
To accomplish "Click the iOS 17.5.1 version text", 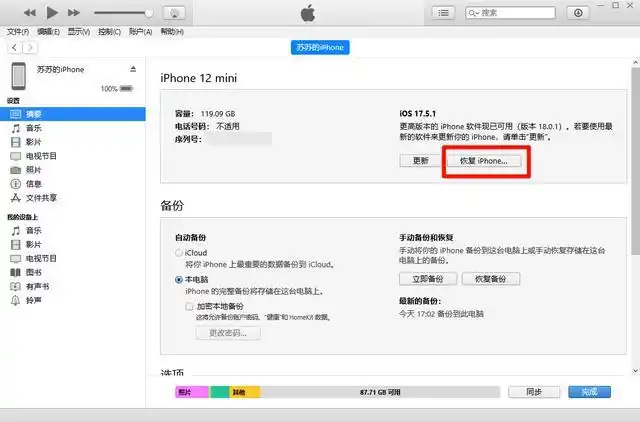I will click(418, 113).
